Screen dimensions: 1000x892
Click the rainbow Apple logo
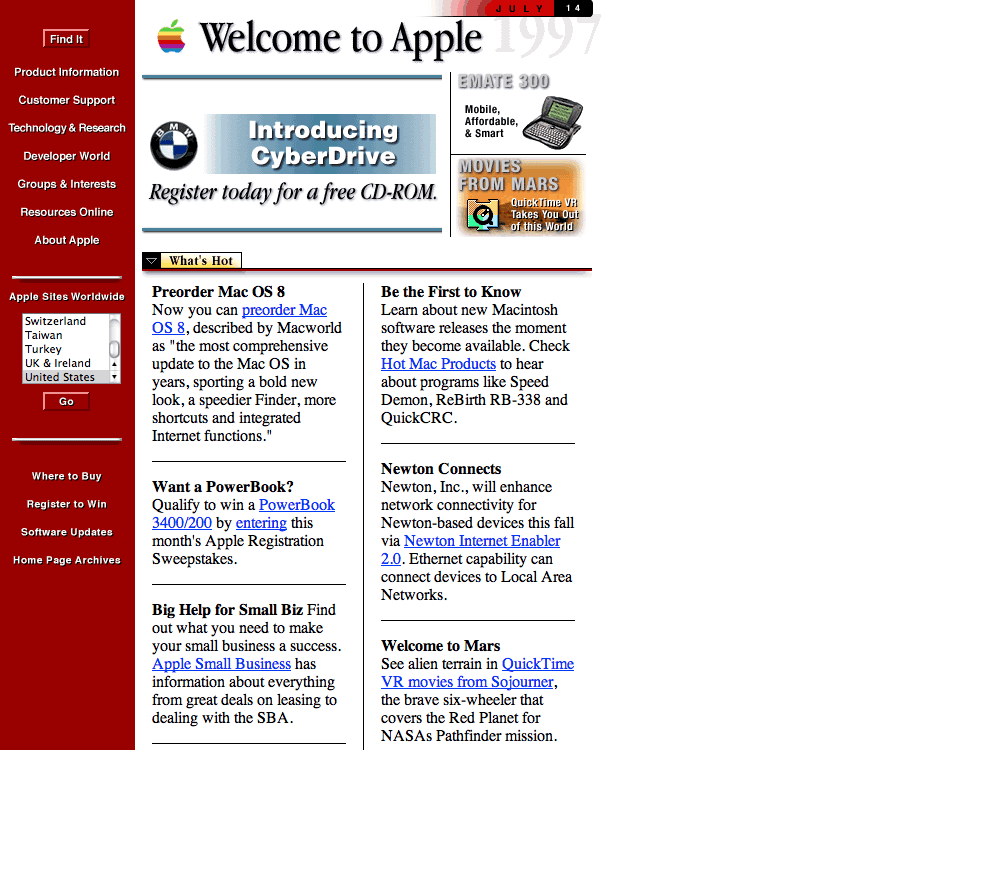pos(172,36)
